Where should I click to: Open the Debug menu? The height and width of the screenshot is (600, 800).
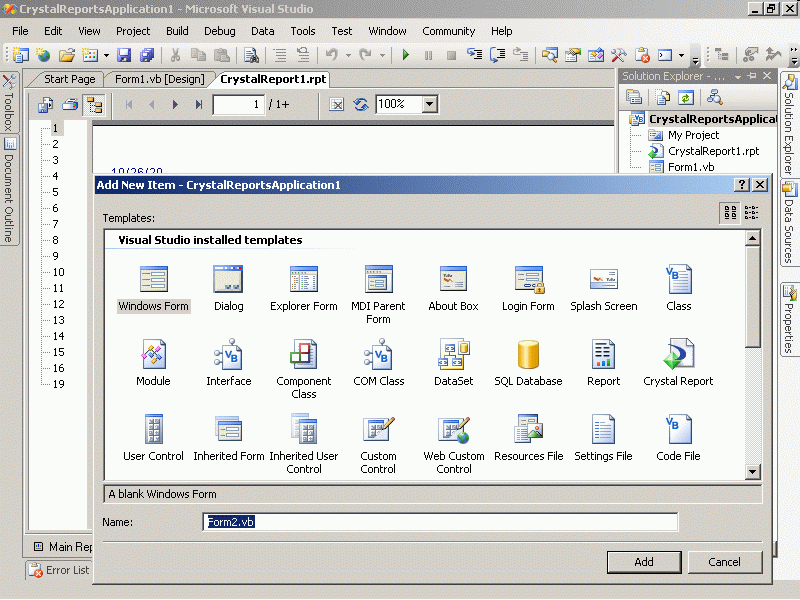(x=220, y=31)
